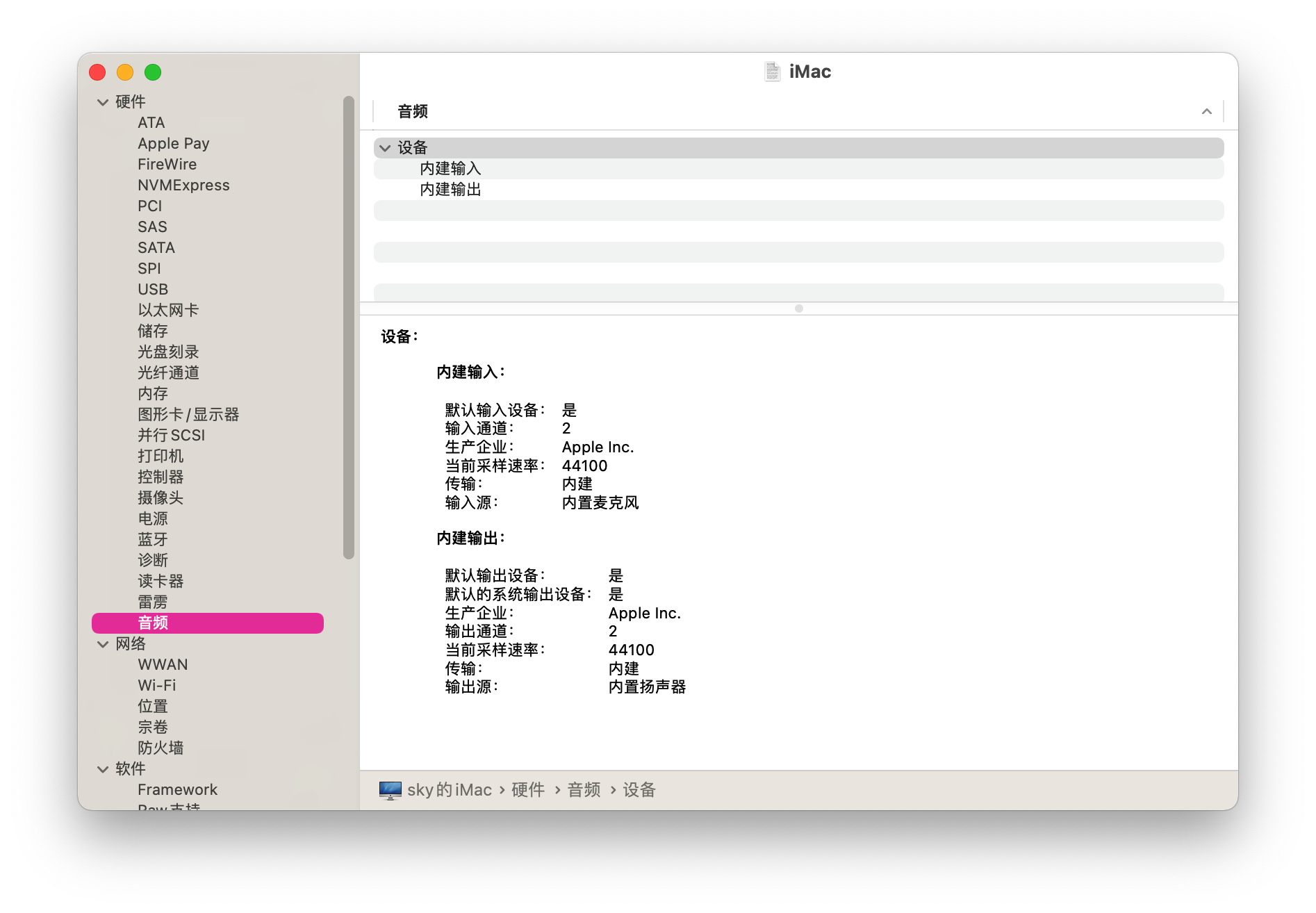Open the USB hardware section
Screen dimensions: 1316x913
[153, 290]
